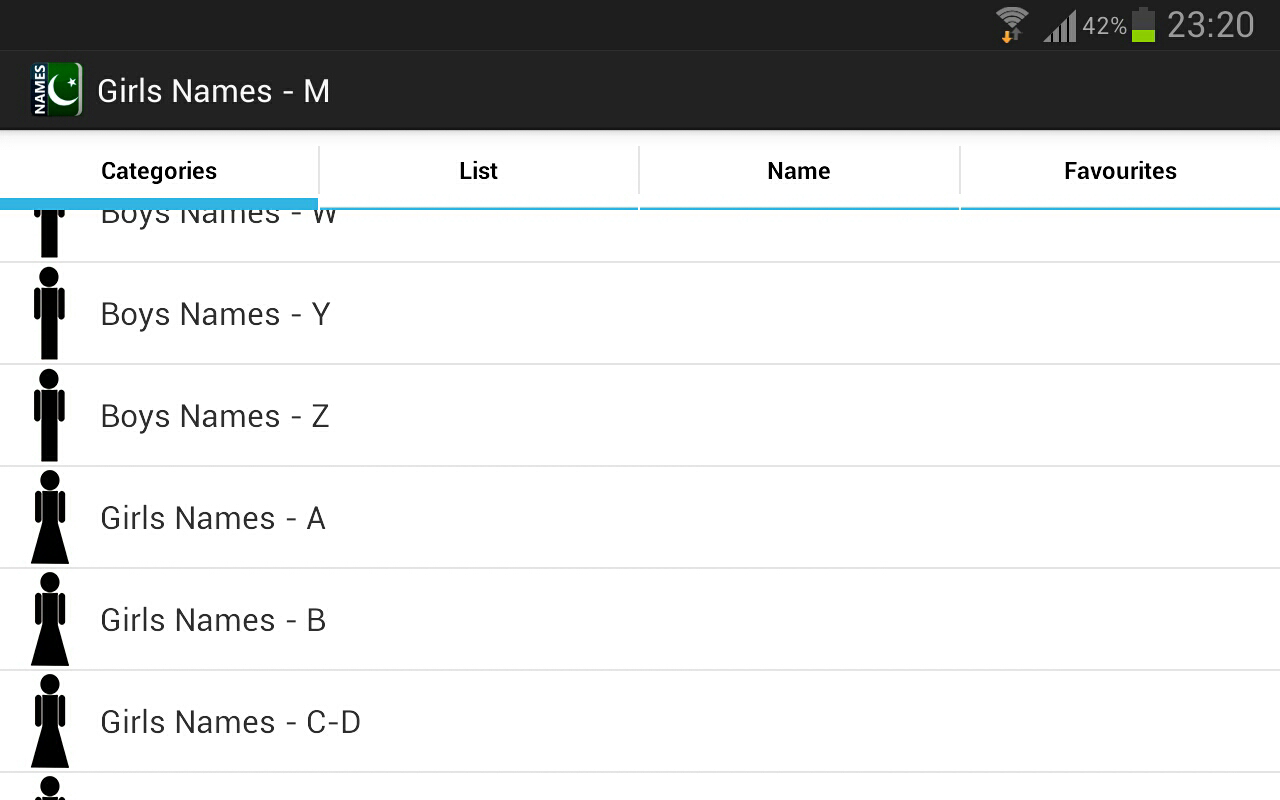Tap the battery indicator icon
The height and width of the screenshot is (800, 1280).
(x=1143, y=25)
